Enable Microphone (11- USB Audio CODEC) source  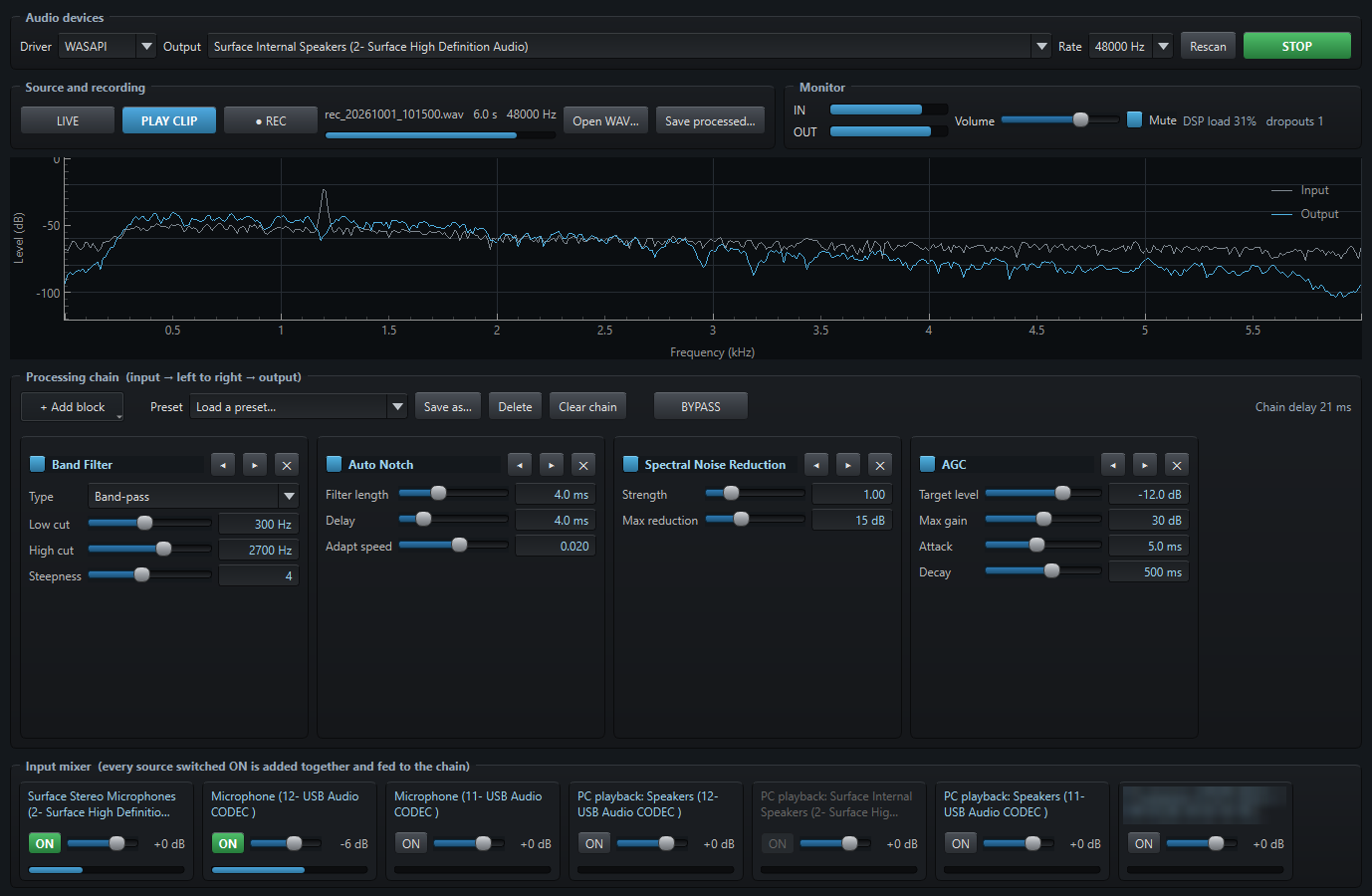(x=411, y=843)
